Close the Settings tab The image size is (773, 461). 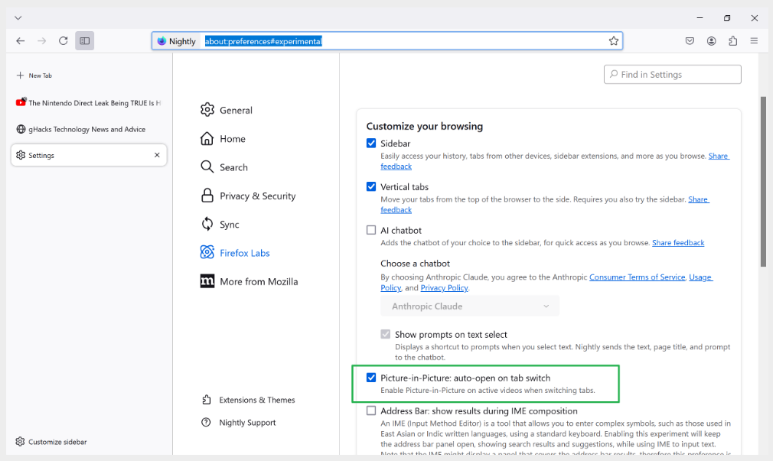click(157, 155)
